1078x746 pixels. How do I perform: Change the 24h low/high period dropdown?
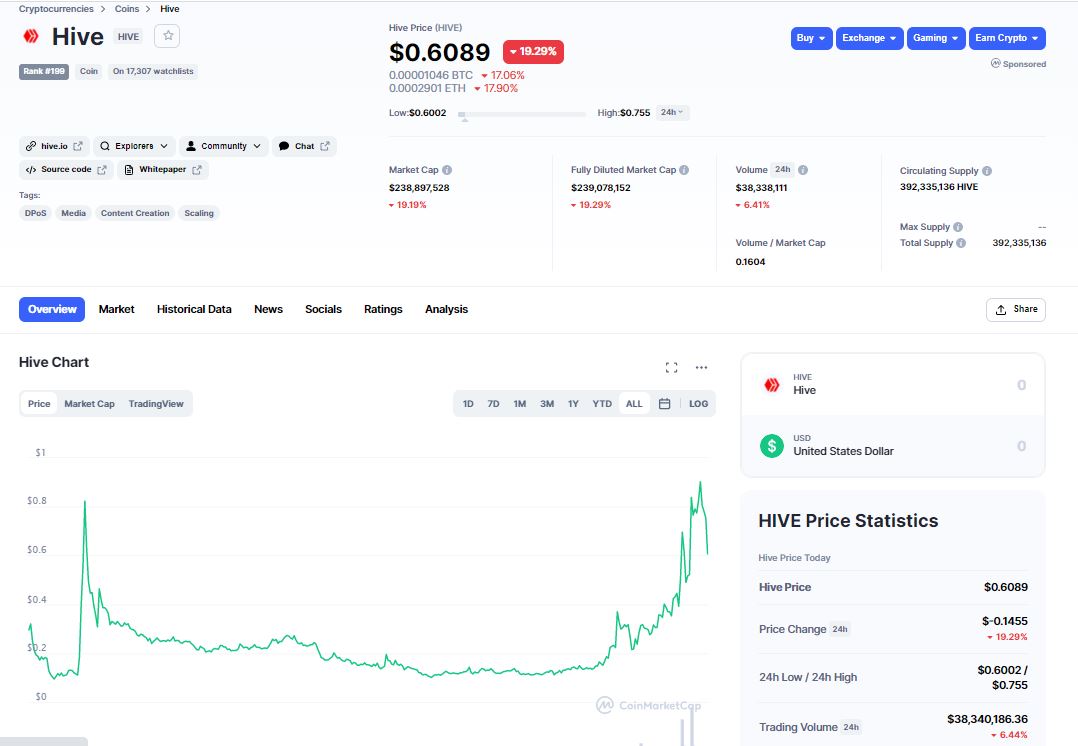point(672,112)
